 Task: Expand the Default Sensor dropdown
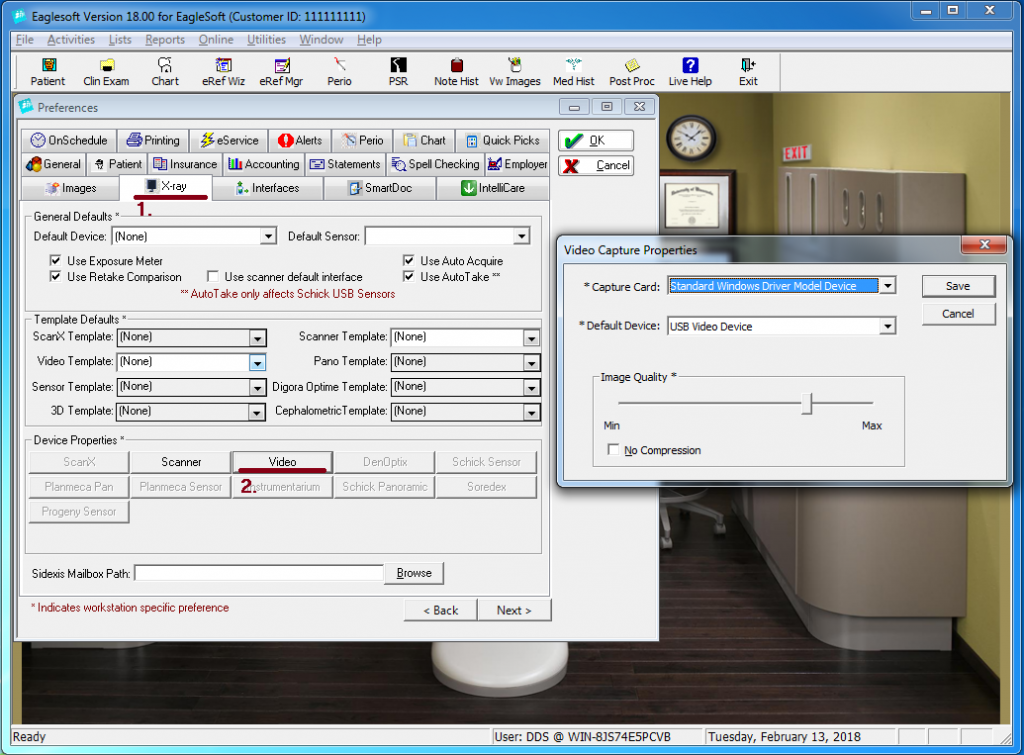(x=521, y=237)
